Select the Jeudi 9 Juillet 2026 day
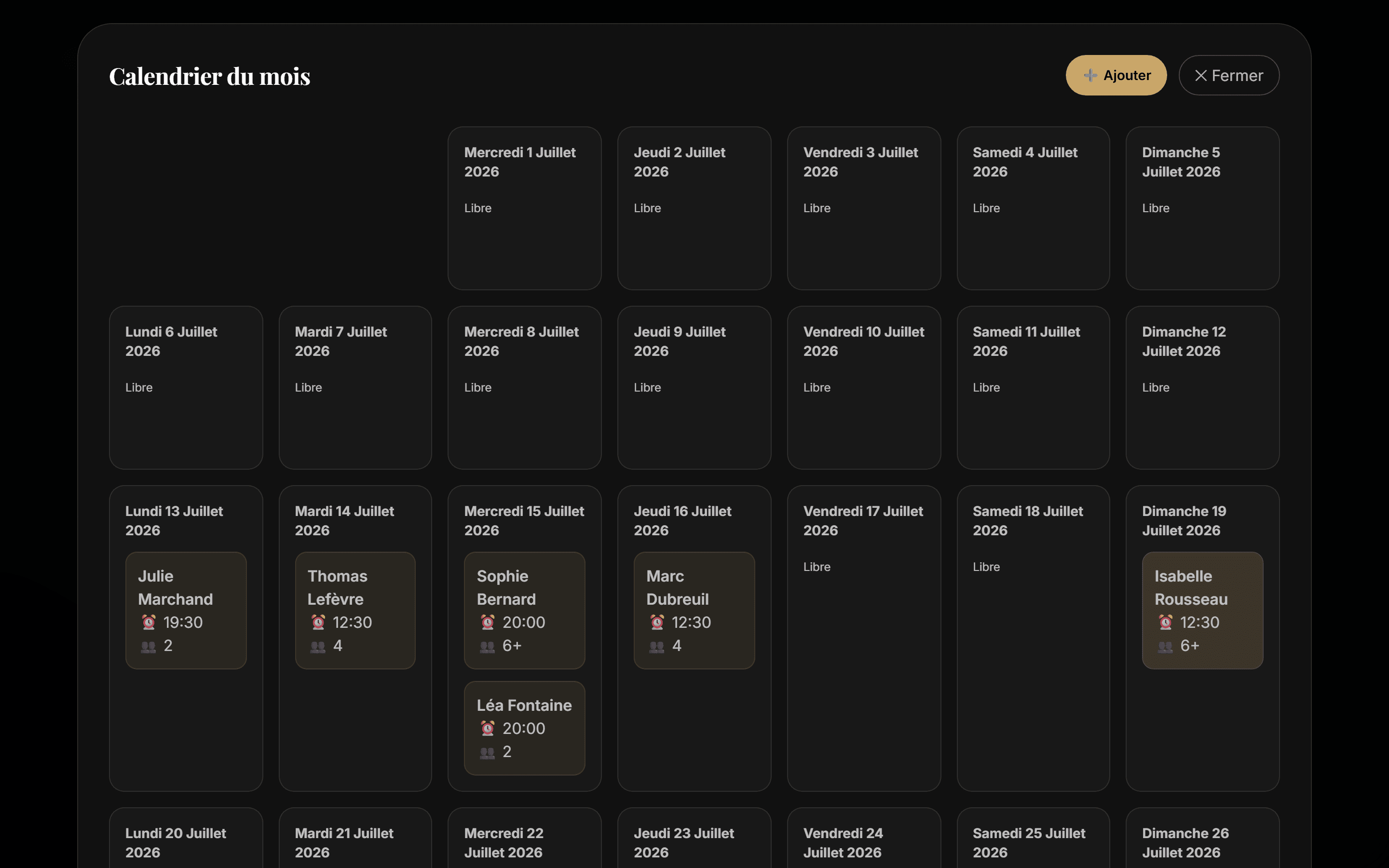 694,388
